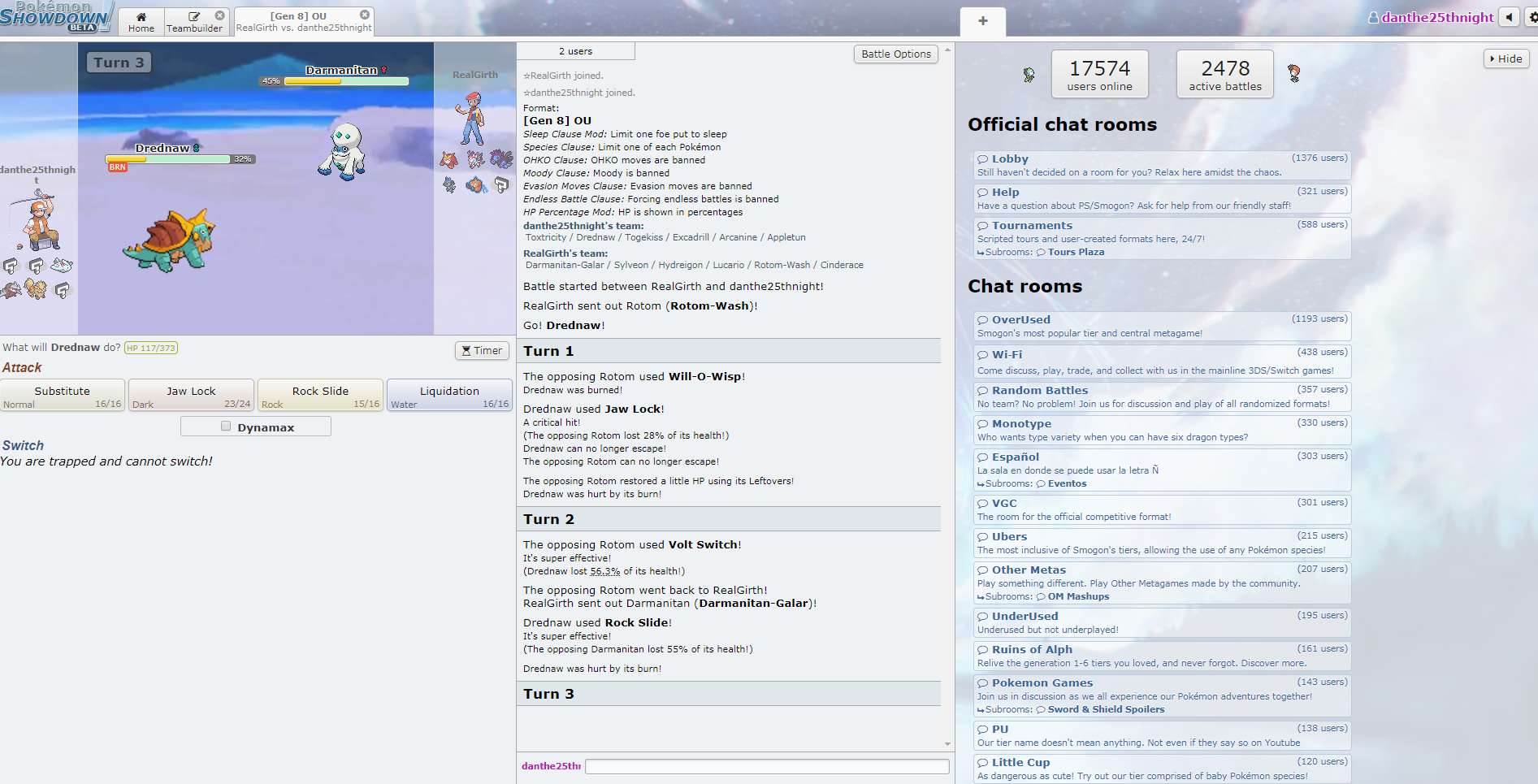The width and height of the screenshot is (1538, 784).
Task: Join the Ubers chat room
Action: coord(1162,543)
